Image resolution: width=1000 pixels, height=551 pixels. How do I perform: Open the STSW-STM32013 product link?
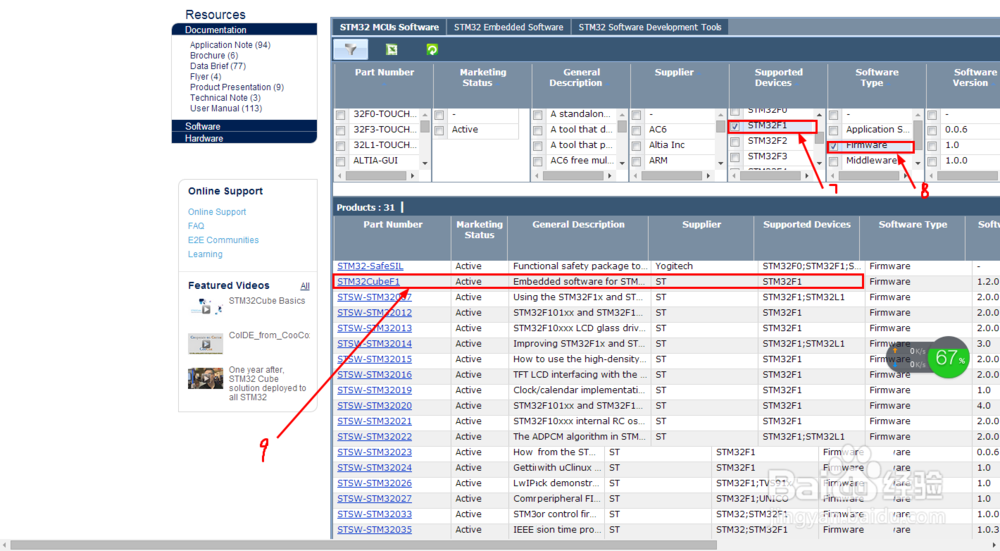[374, 328]
